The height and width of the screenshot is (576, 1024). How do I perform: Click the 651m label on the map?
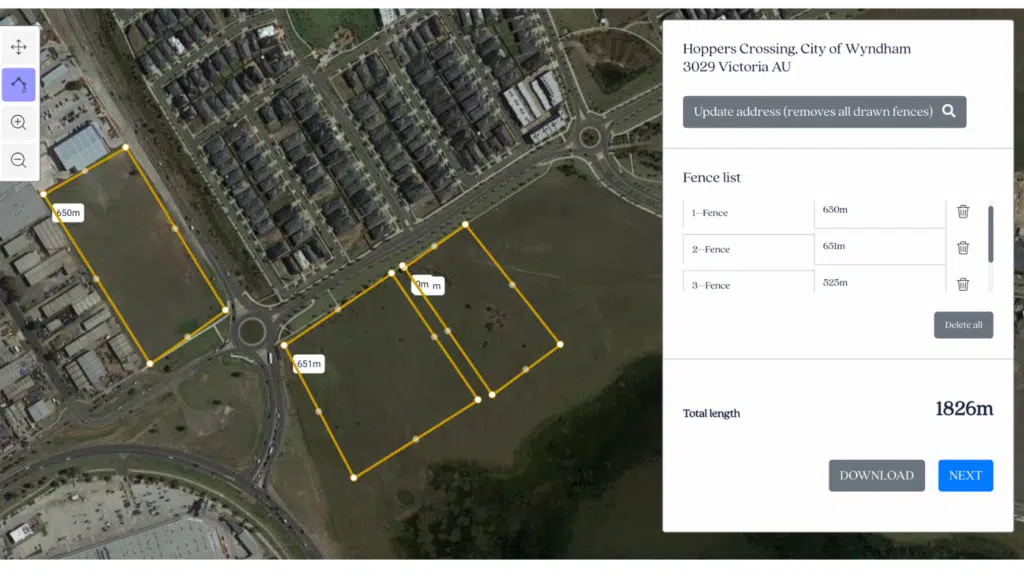point(309,364)
